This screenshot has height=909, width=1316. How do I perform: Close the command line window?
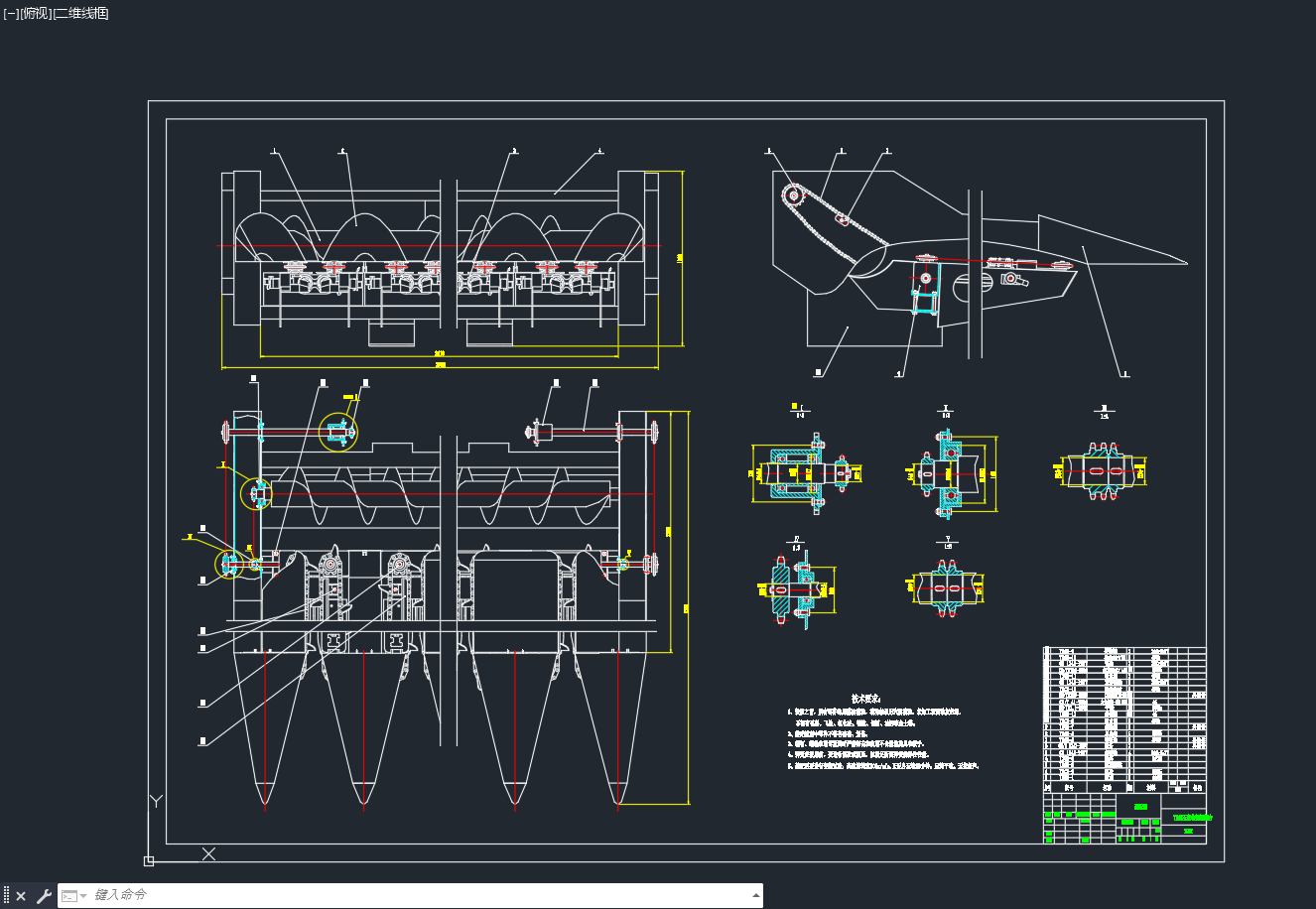coord(21,896)
